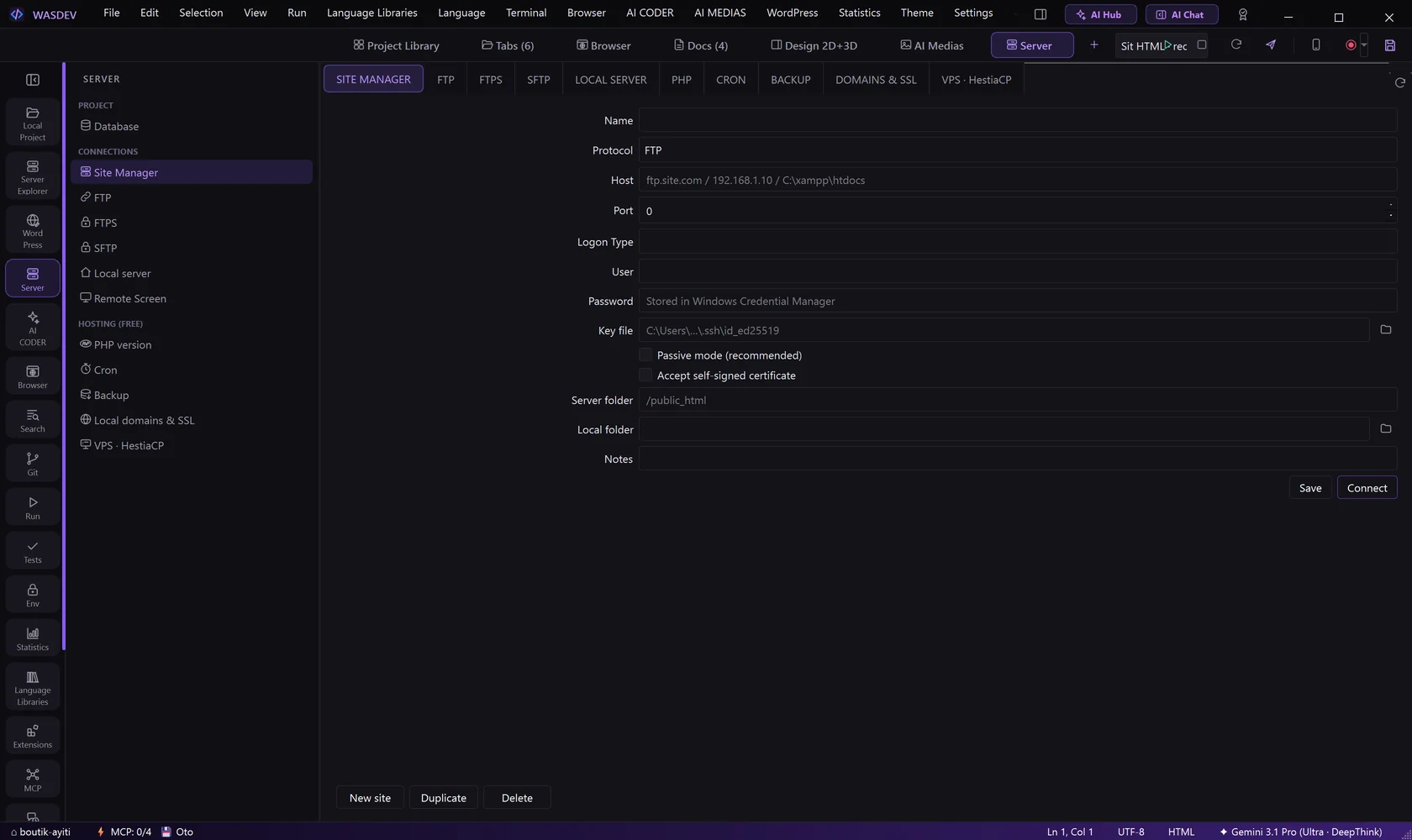This screenshot has width=1412, height=840.
Task: Open the record options dropdown arrow
Action: pyautogui.click(x=1364, y=45)
